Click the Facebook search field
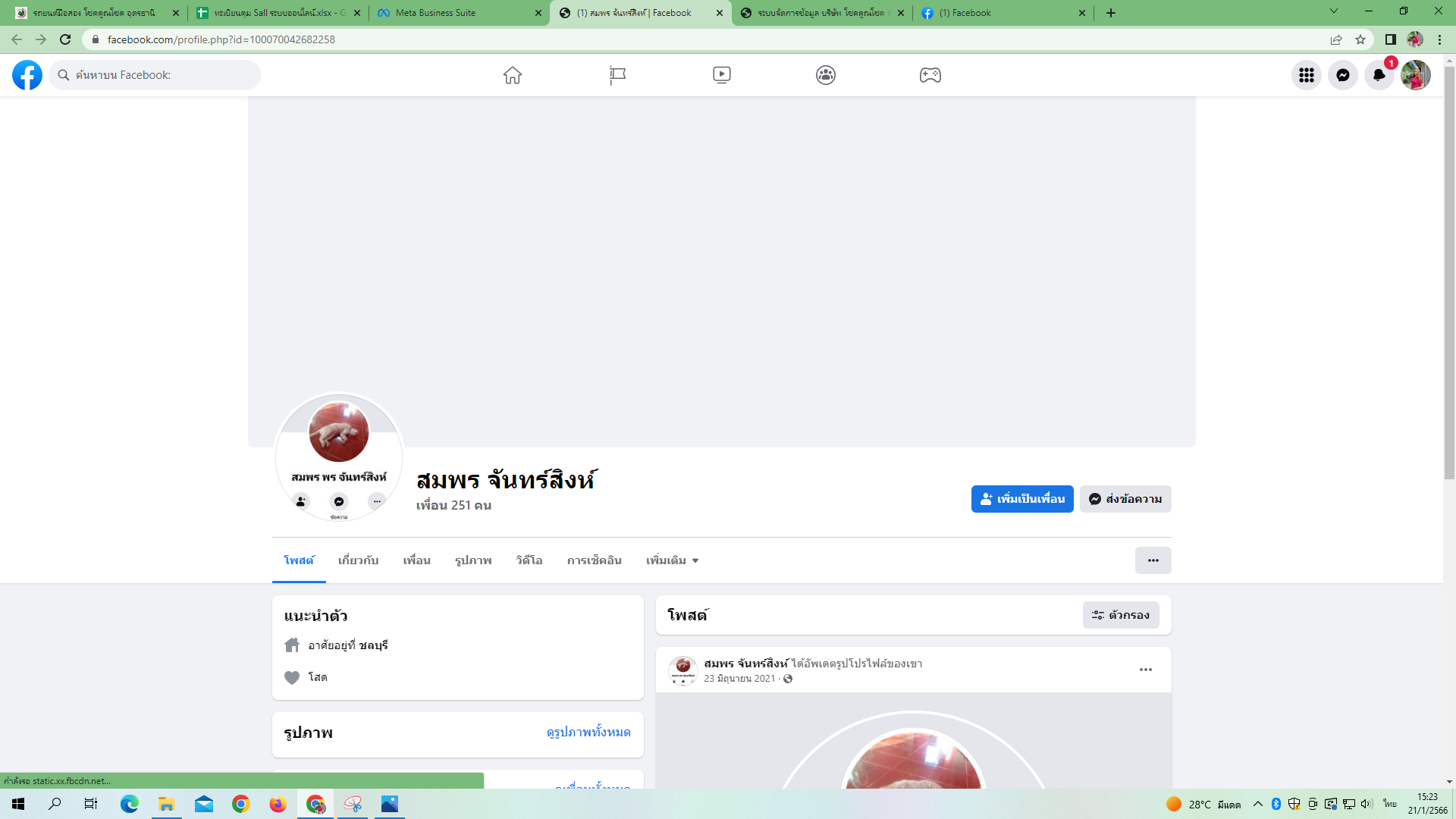The height and width of the screenshot is (819, 1456). 155,75
